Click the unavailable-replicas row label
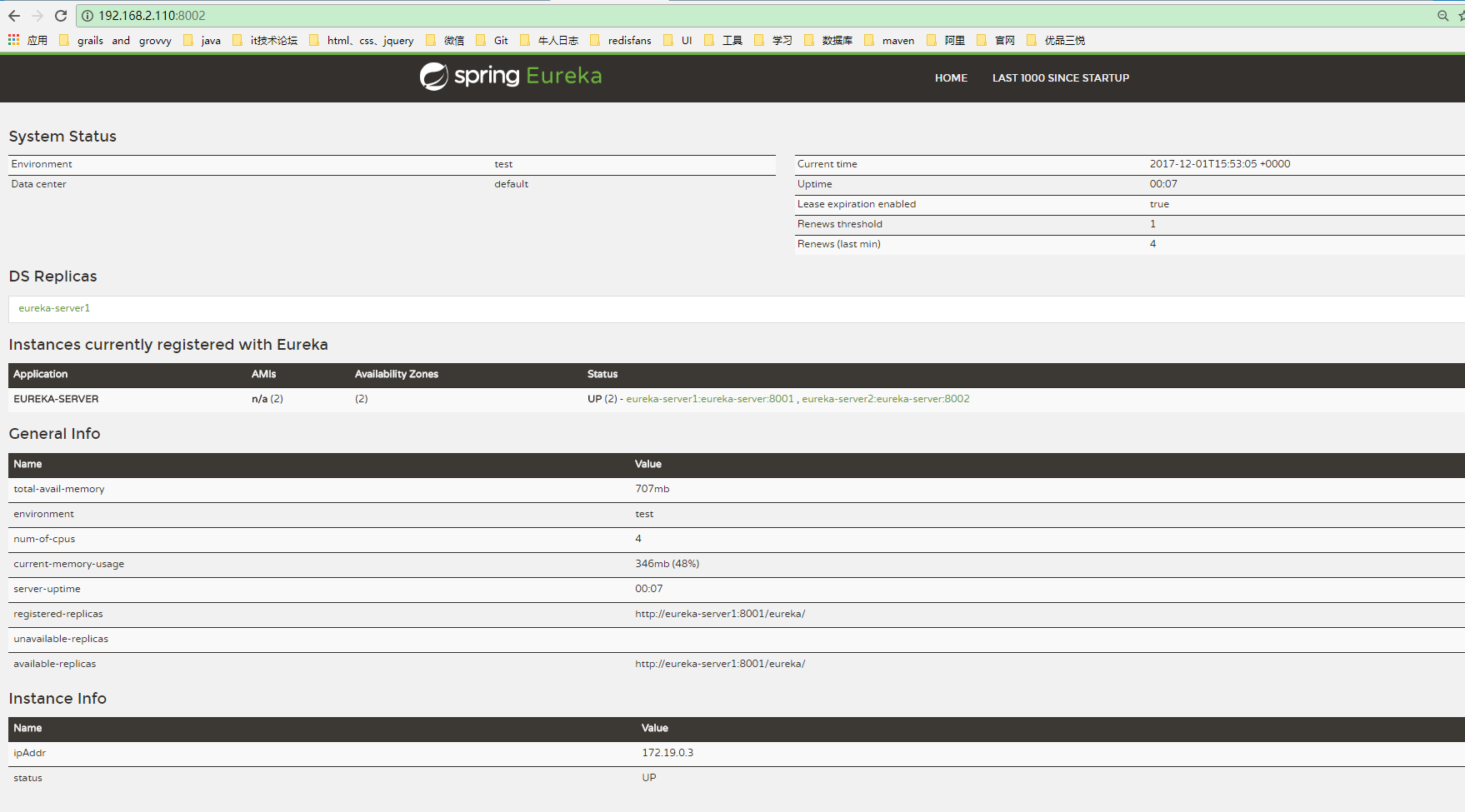1465x812 pixels. pyautogui.click(x=61, y=639)
